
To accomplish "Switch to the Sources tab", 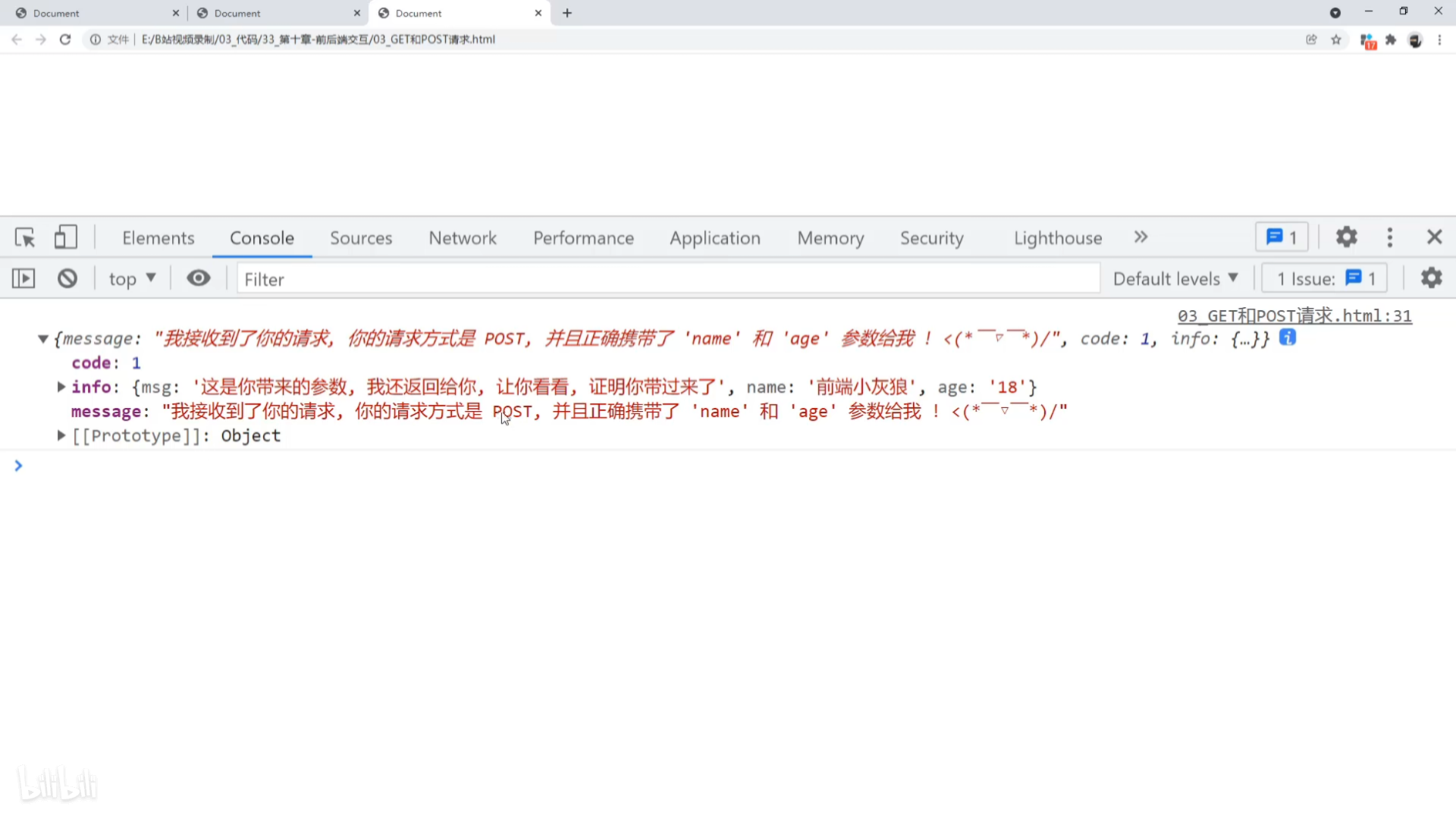I will tap(361, 238).
